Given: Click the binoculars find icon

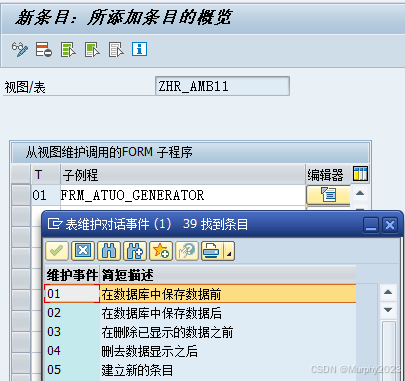Looking at the screenshot, I should point(109,251).
